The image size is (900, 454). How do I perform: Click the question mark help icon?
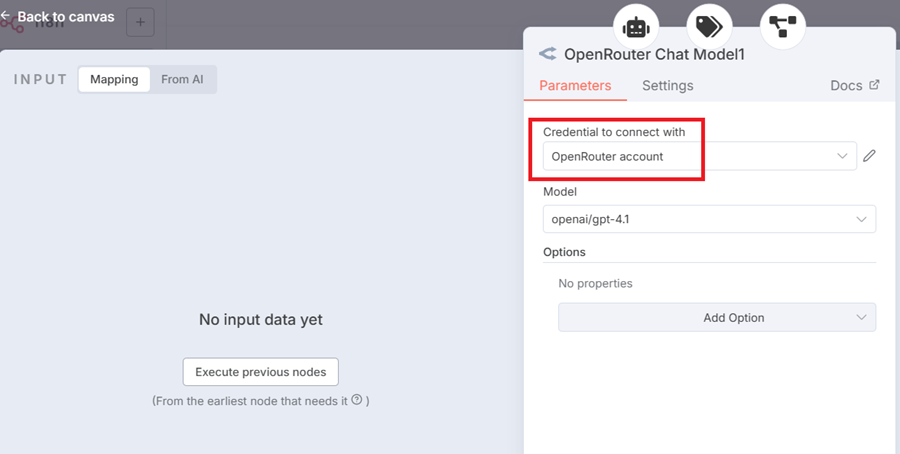(357, 400)
